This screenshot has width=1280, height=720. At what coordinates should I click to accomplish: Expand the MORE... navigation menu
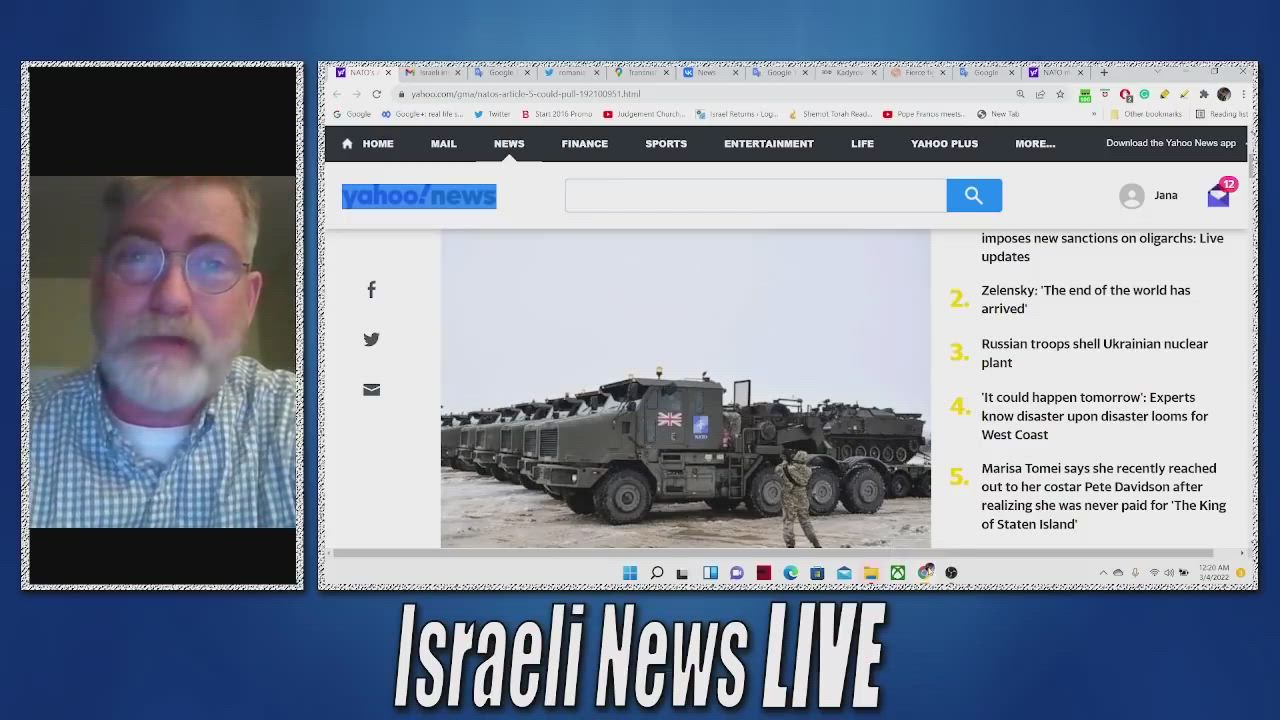click(1035, 144)
